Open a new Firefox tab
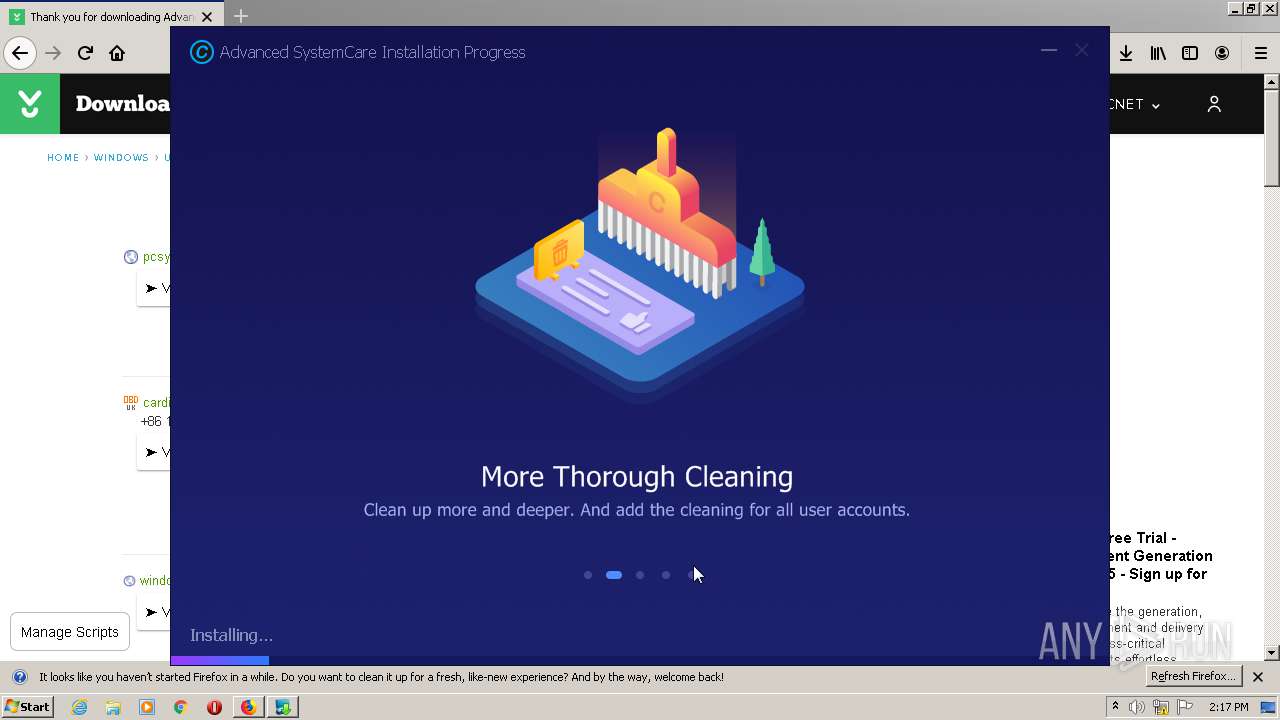Viewport: 1280px width, 720px height. pyautogui.click(x=241, y=16)
